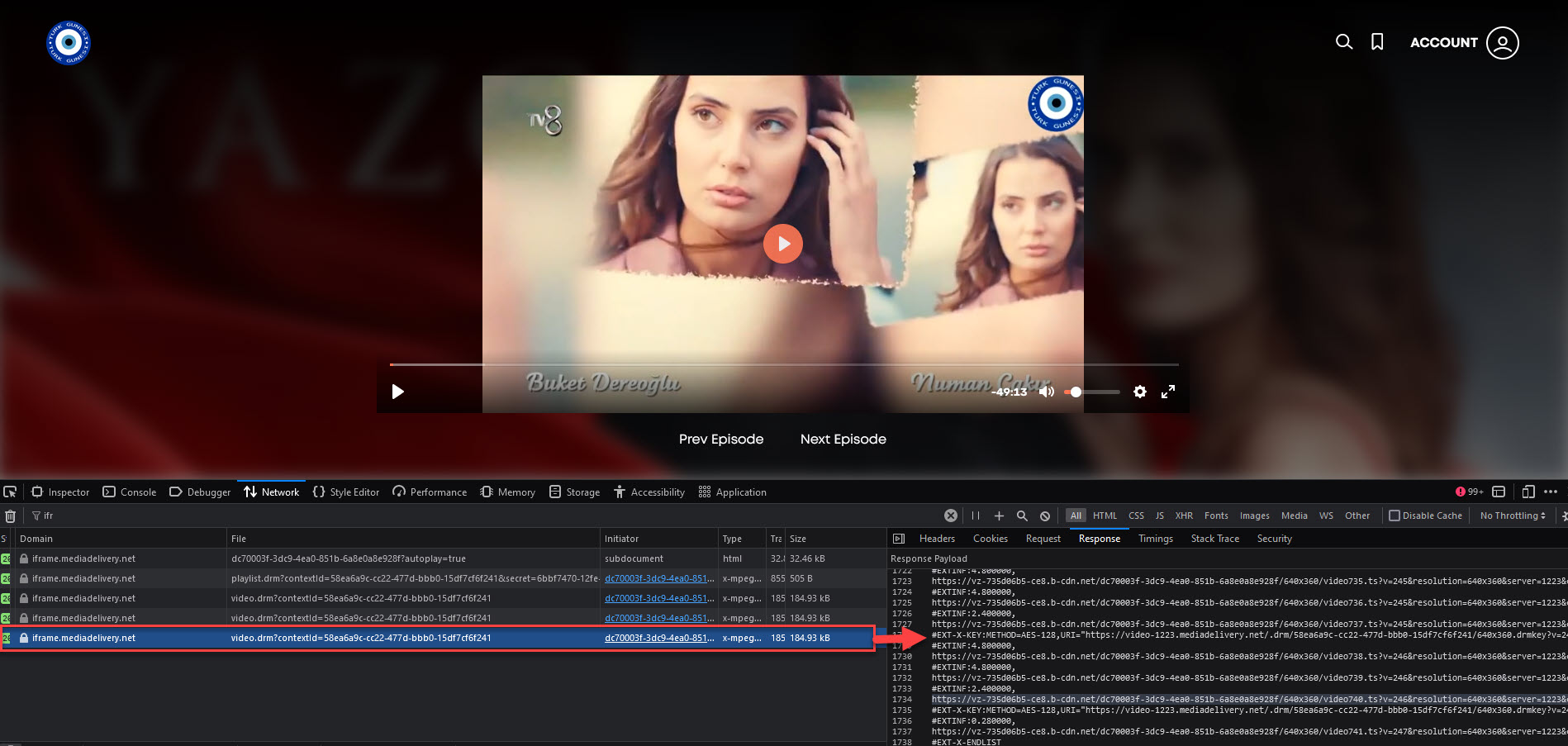
Task: Adjust the video volume slider
Action: [1092, 392]
